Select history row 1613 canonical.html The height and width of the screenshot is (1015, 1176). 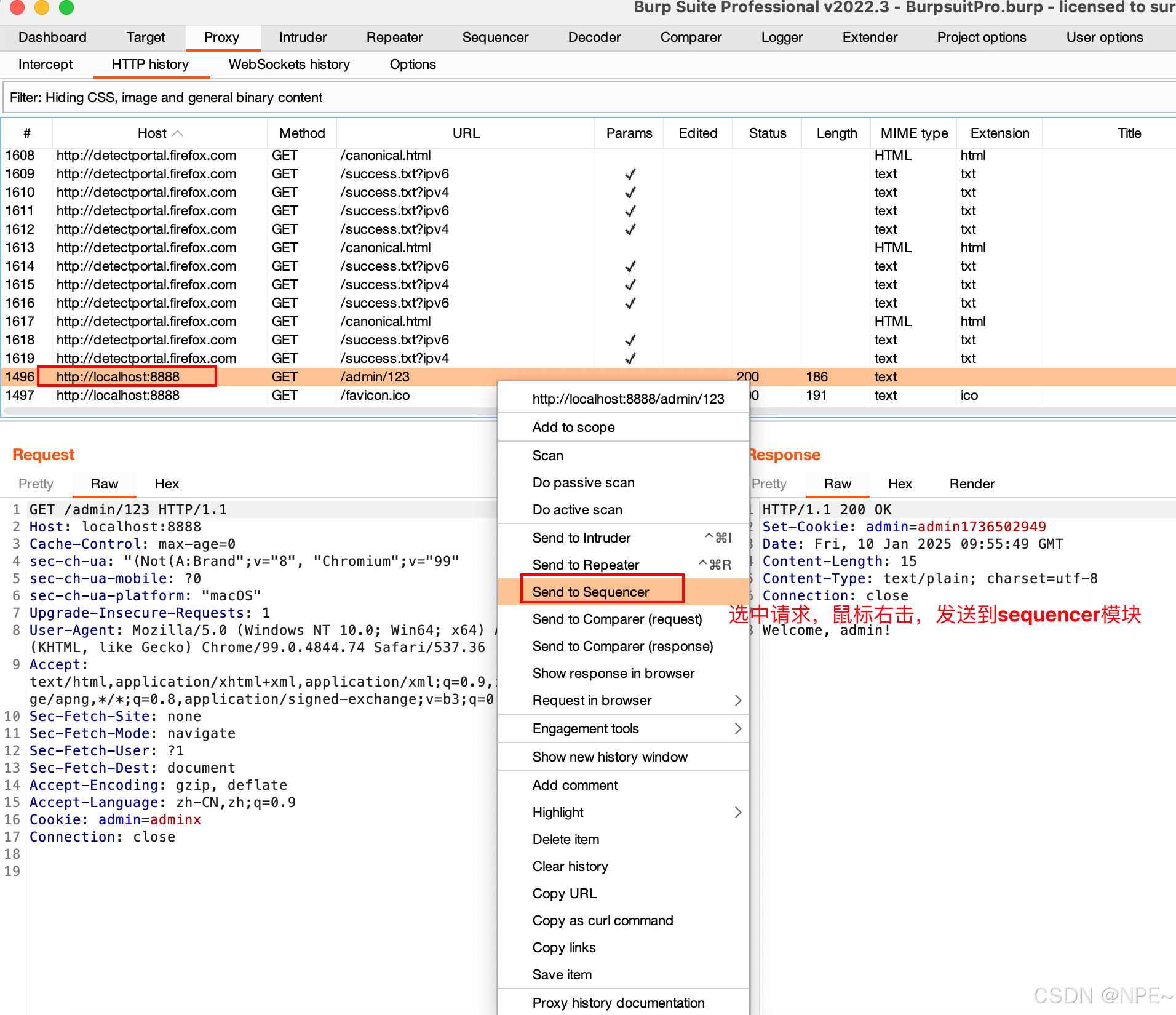(x=588, y=248)
